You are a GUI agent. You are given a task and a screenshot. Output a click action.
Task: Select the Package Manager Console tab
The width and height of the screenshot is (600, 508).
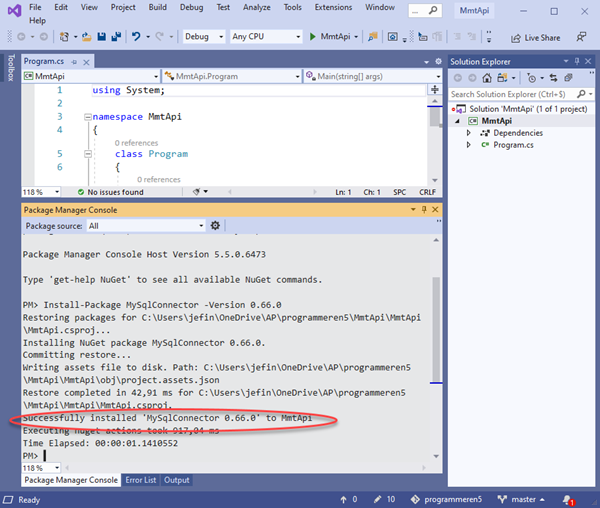point(71,480)
